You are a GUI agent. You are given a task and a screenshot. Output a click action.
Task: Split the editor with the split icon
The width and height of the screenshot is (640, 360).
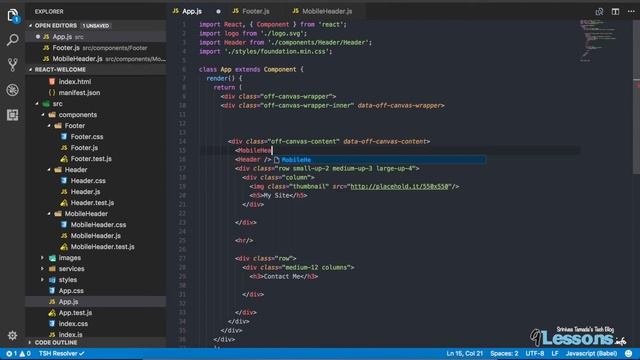(615, 11)
